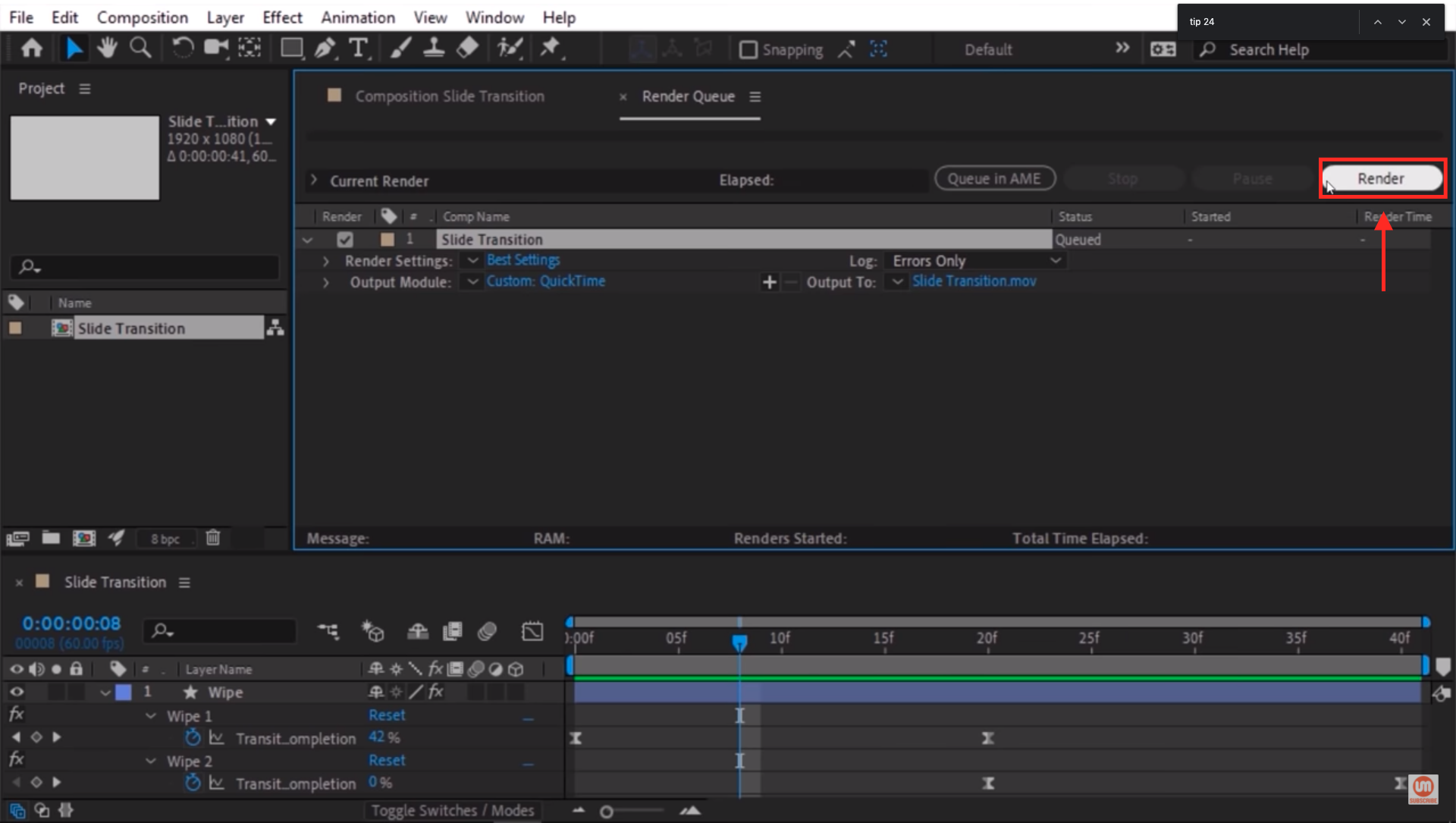The width and height of the screenshot is (1456, 823).
Task: Select the Pan Behind anchor point tool
Action: (x=249, y=49)
